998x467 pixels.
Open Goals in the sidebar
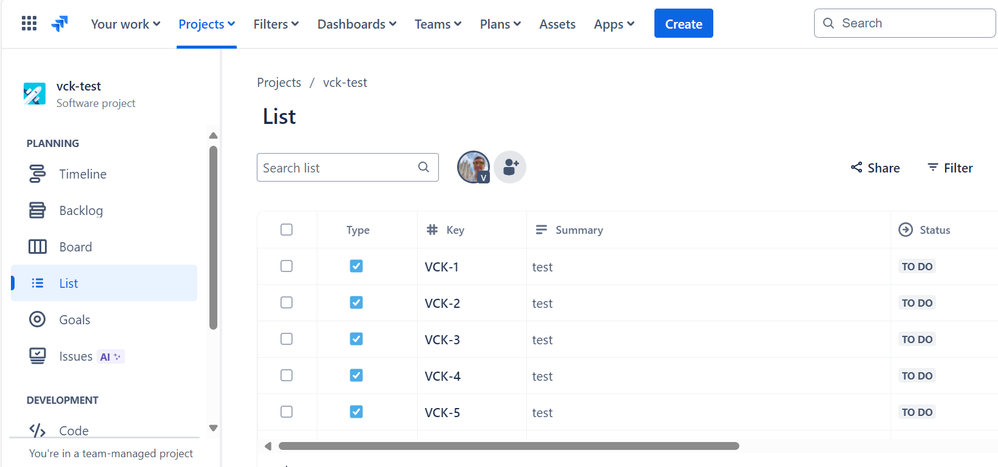click(74, 320)
